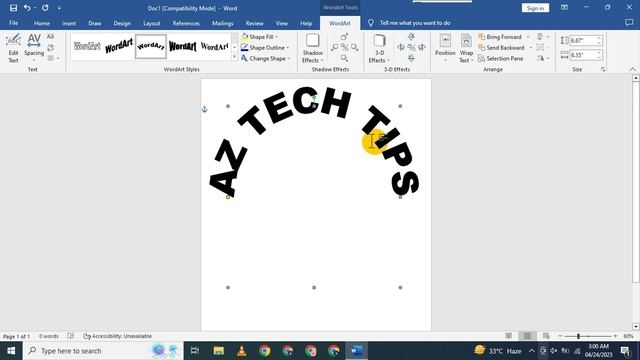
Task: Adjust the zoom slider in the status bar
Action: tap(578, 336)
